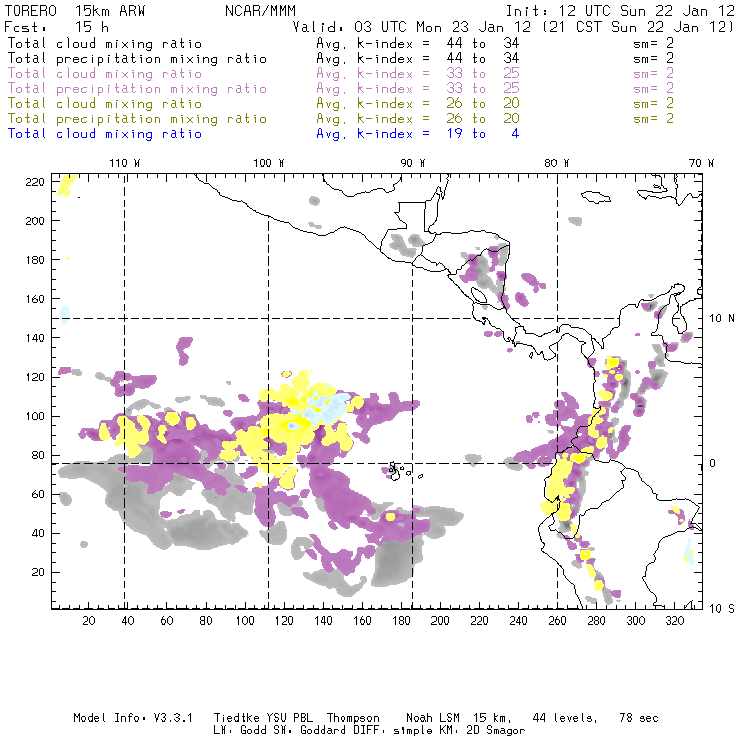Image resolution: width=740 pixels, height=740 pixels.
Task: Click blue "Avg. k-index = 19 to 4" text
Action: [x=418, y=134]
